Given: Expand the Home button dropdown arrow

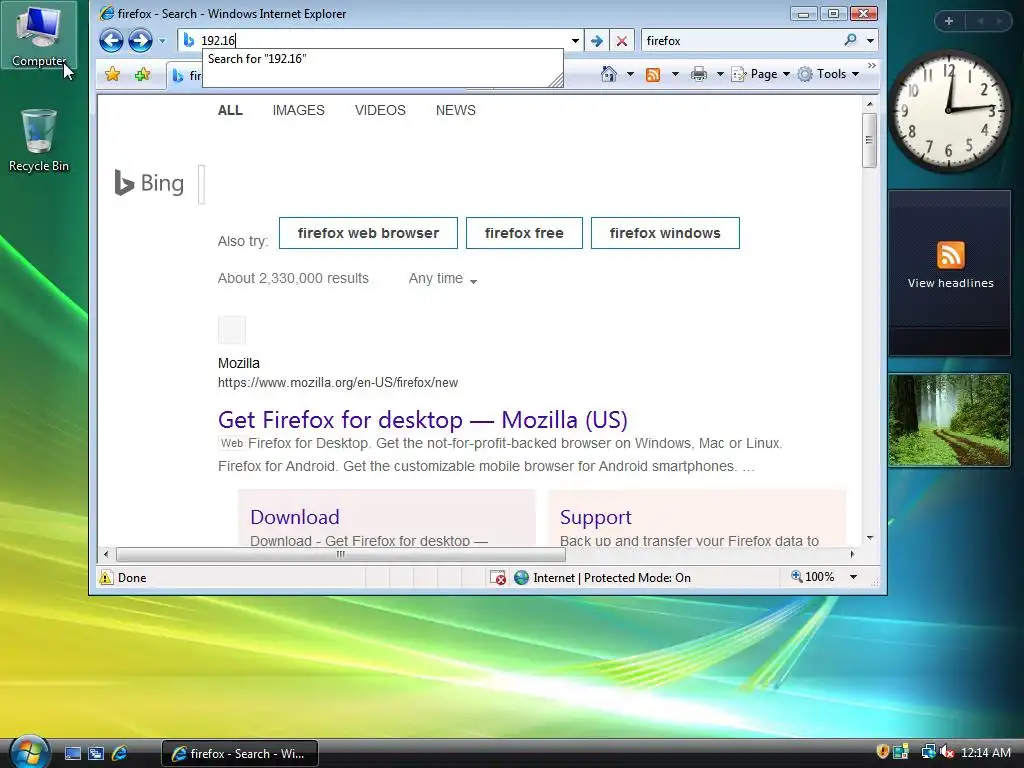Looking at the screenshot, I should tap(630, 74).
